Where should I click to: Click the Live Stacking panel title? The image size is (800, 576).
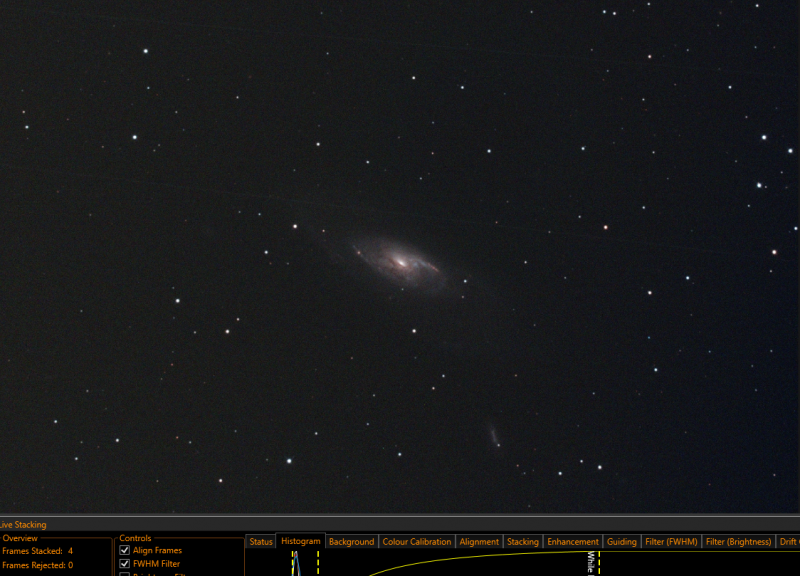22,524
